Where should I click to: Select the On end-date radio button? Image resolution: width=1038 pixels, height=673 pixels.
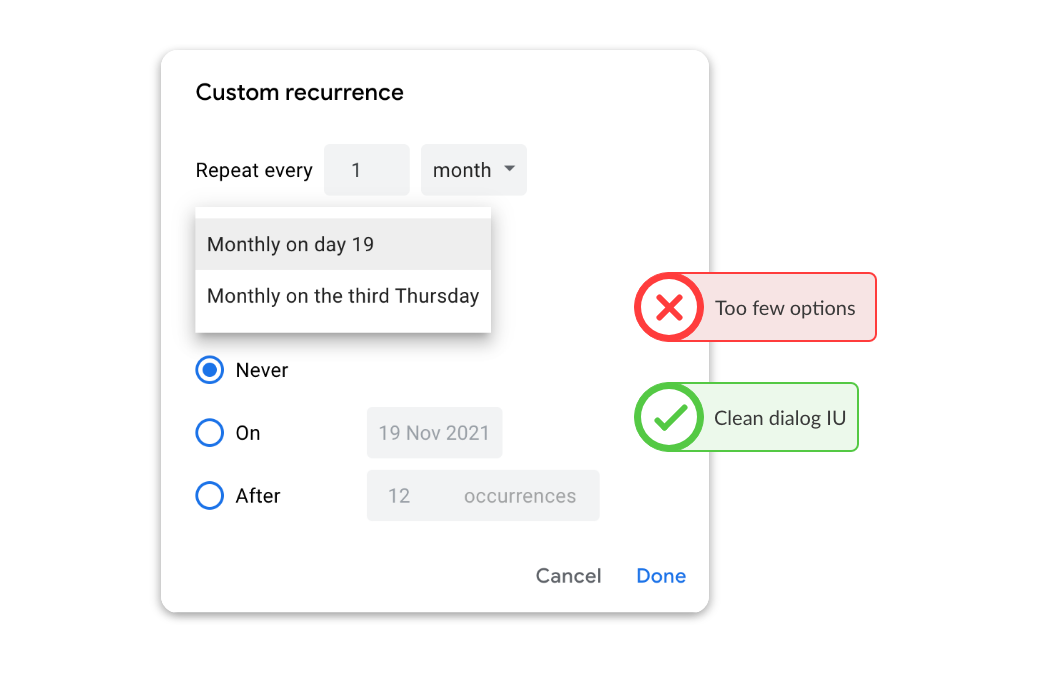click(210, 433)
